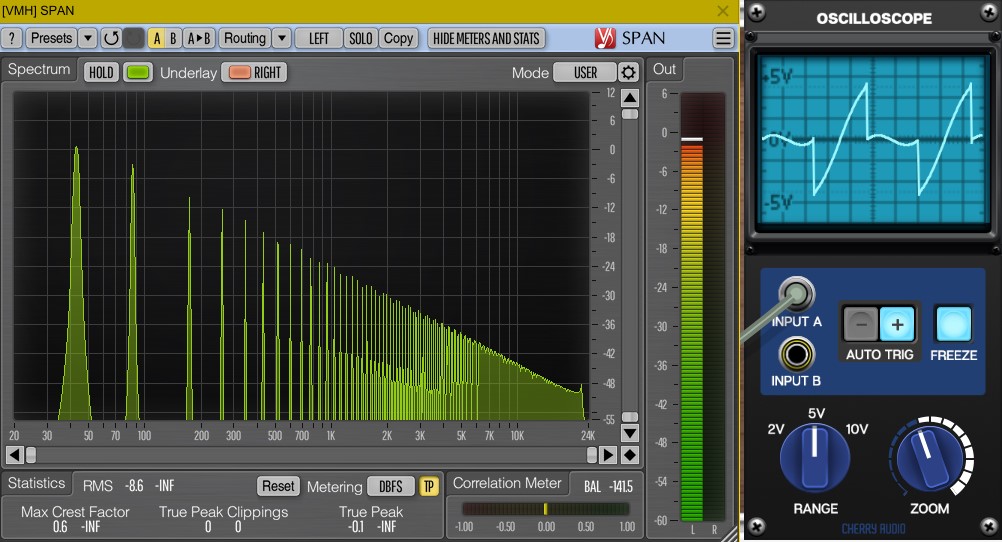Select the RIGHT underlay channel
This screenshot has height=542, width=1002.
267,72
